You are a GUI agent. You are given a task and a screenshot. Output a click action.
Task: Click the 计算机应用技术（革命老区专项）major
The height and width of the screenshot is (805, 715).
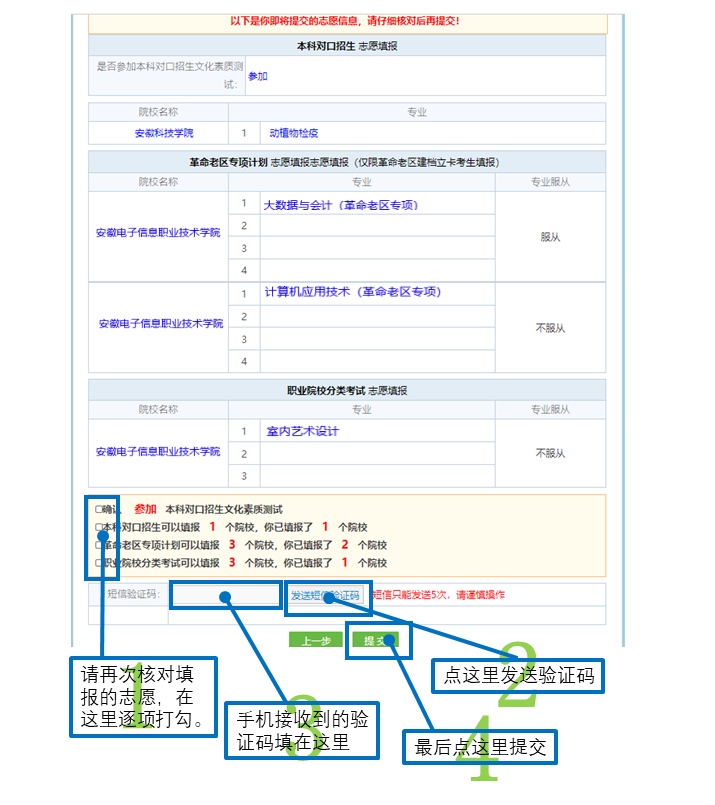352,292
